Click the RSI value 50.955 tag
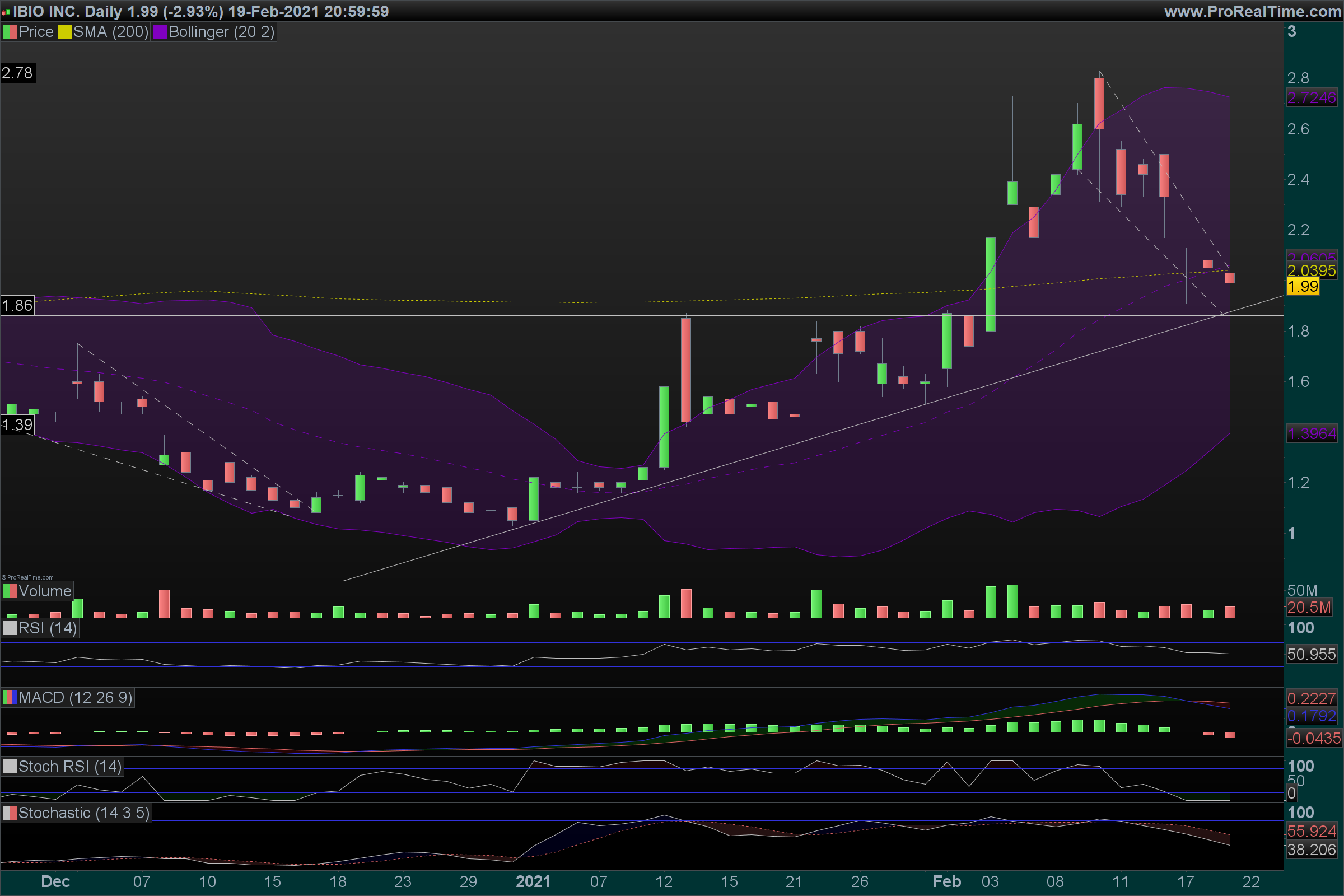1344x896 pixels. click(x=1311, y=654)
